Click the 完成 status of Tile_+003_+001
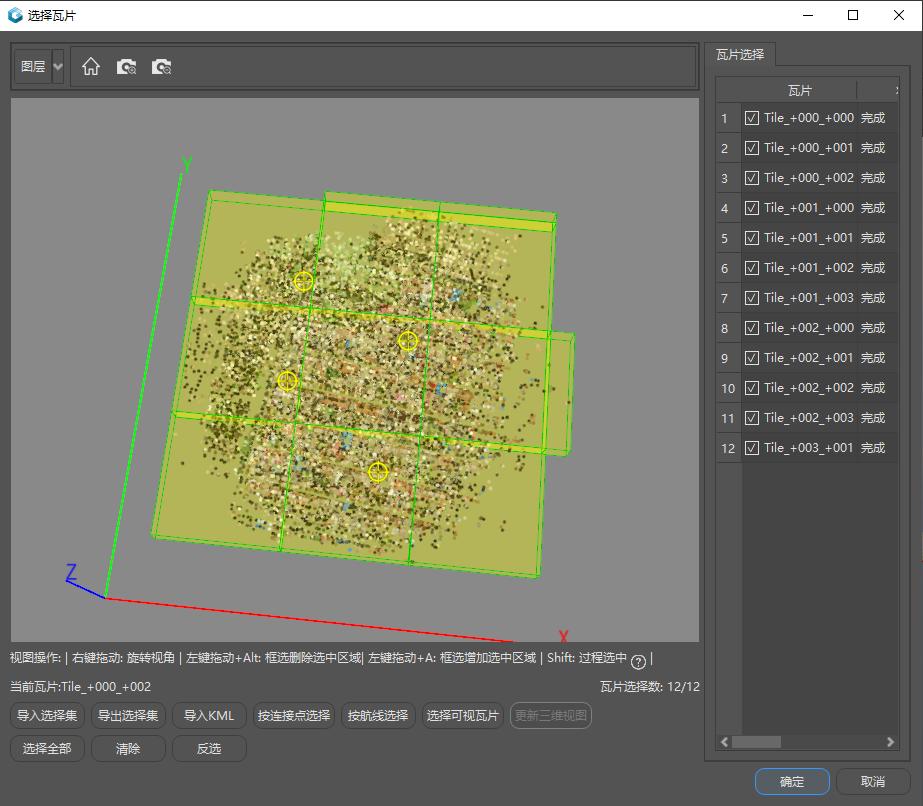Viewport: 923px width, 806px height. point(873,448)
